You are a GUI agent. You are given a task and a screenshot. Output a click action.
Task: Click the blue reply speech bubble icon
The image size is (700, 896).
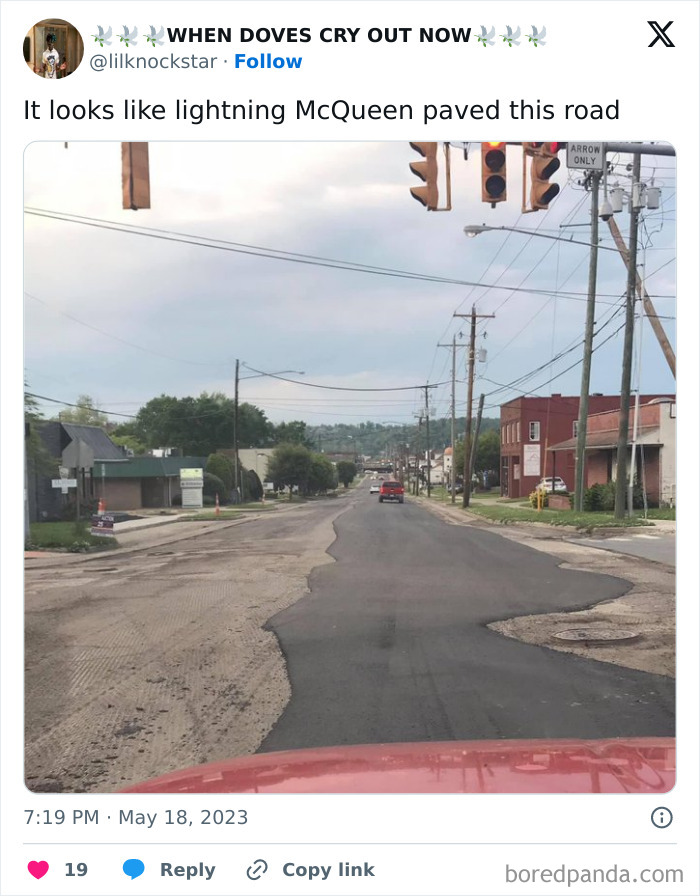134,869
